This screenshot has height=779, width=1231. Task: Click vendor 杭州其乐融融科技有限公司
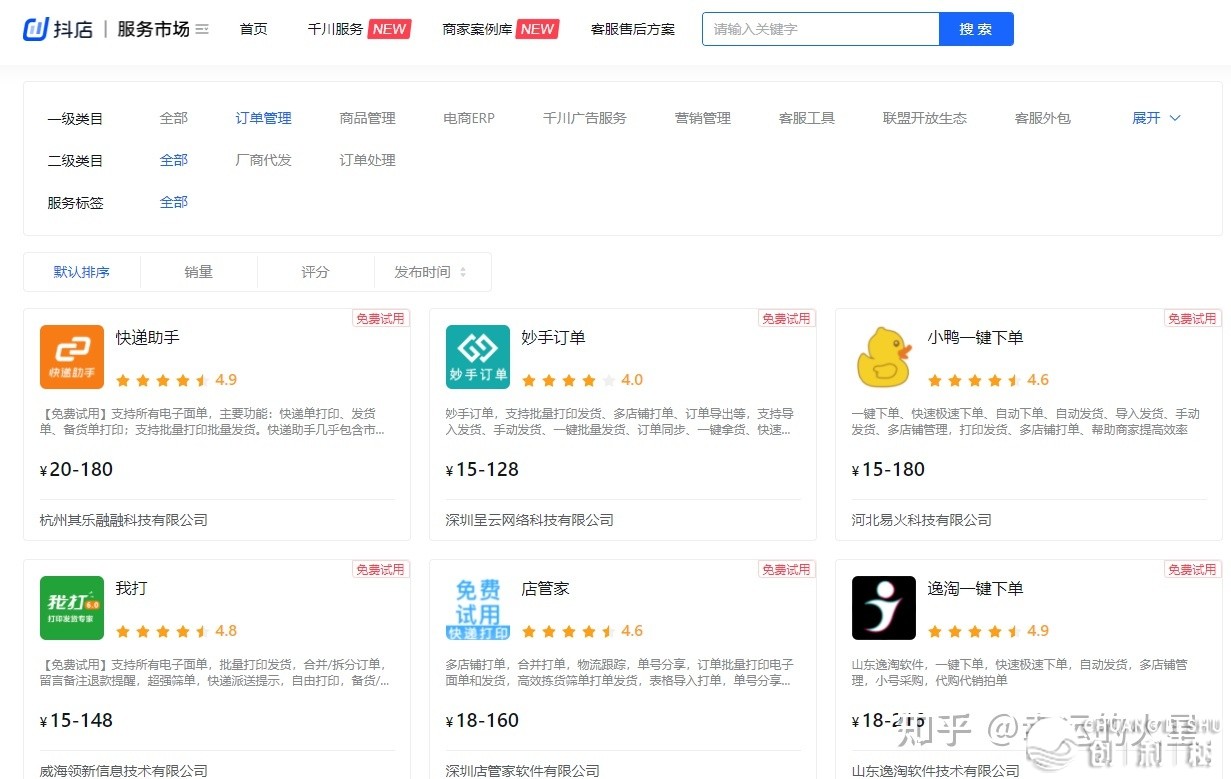point(124,520)
